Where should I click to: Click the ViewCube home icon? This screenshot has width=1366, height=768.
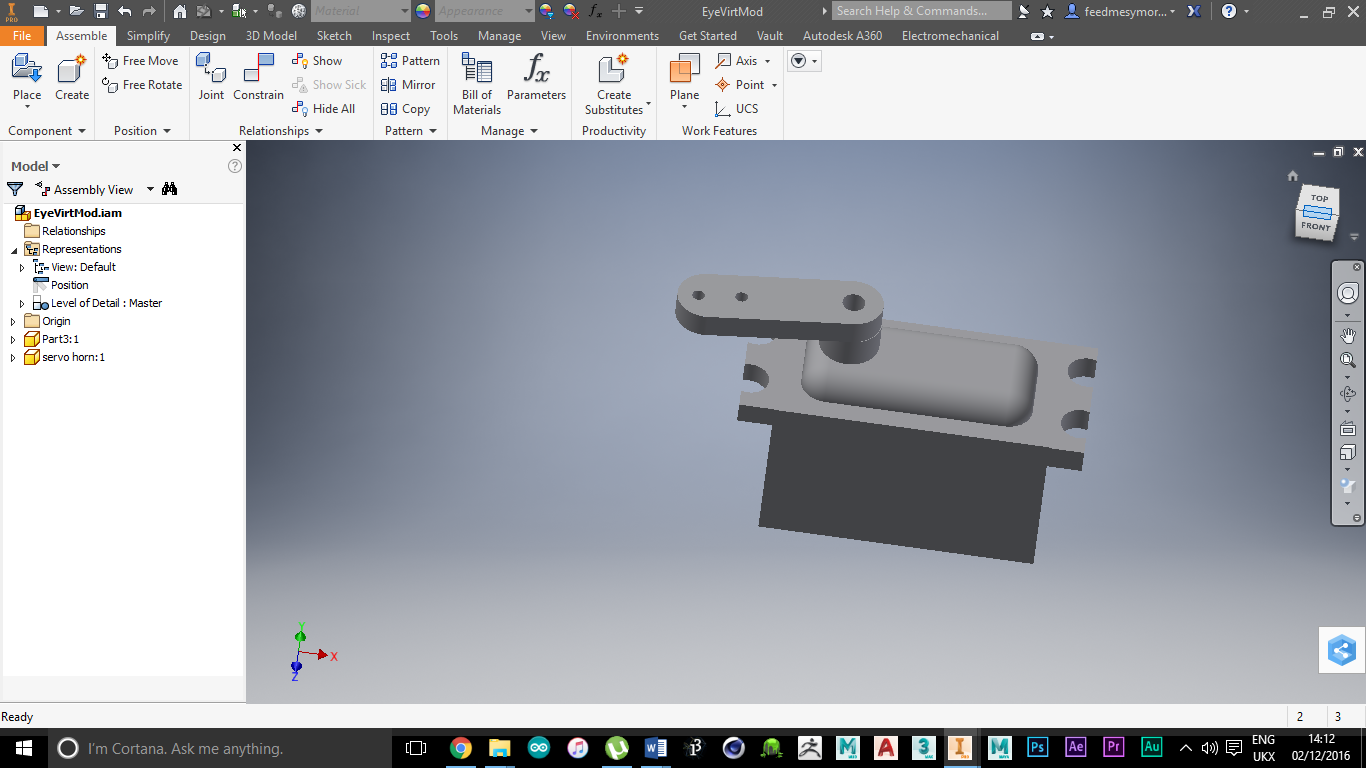pos(1292,176)
